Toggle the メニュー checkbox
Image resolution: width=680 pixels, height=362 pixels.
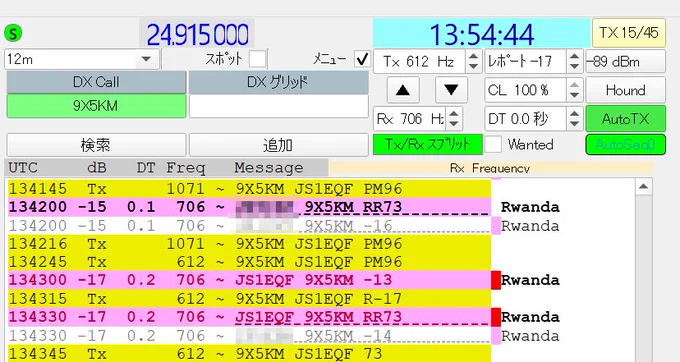(362, 59)
